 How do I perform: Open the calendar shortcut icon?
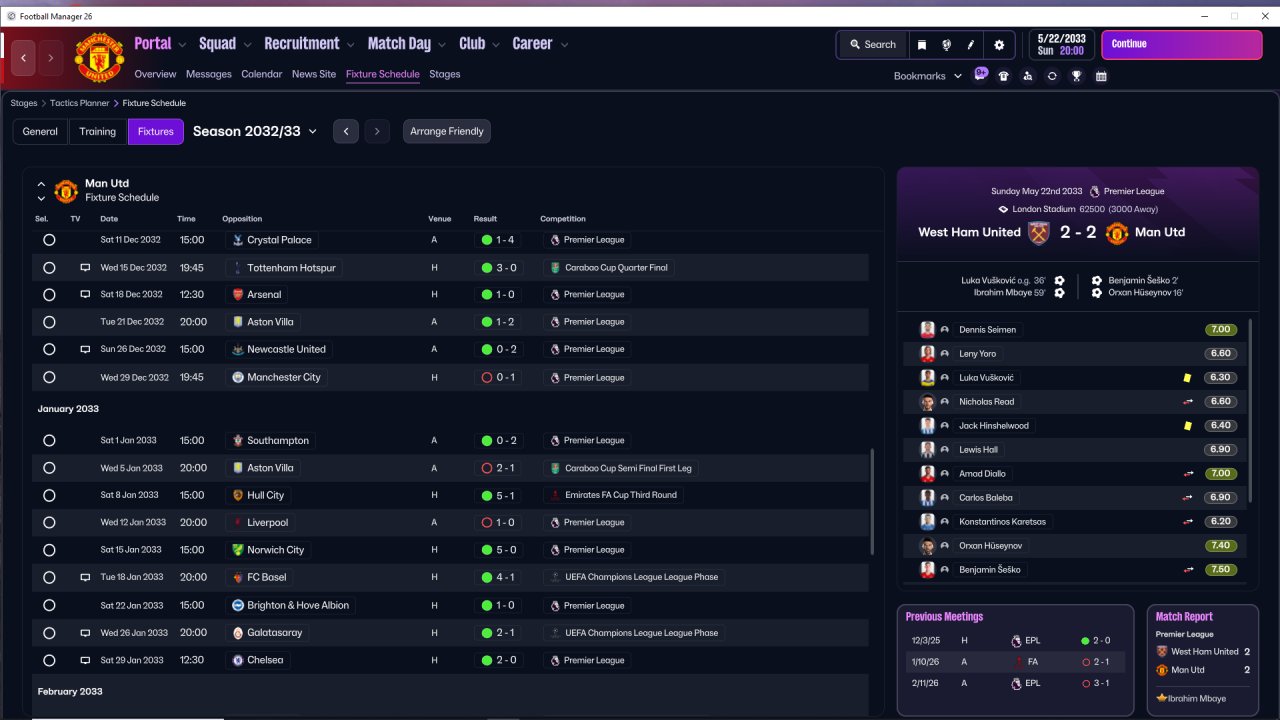pos(1101,76)
